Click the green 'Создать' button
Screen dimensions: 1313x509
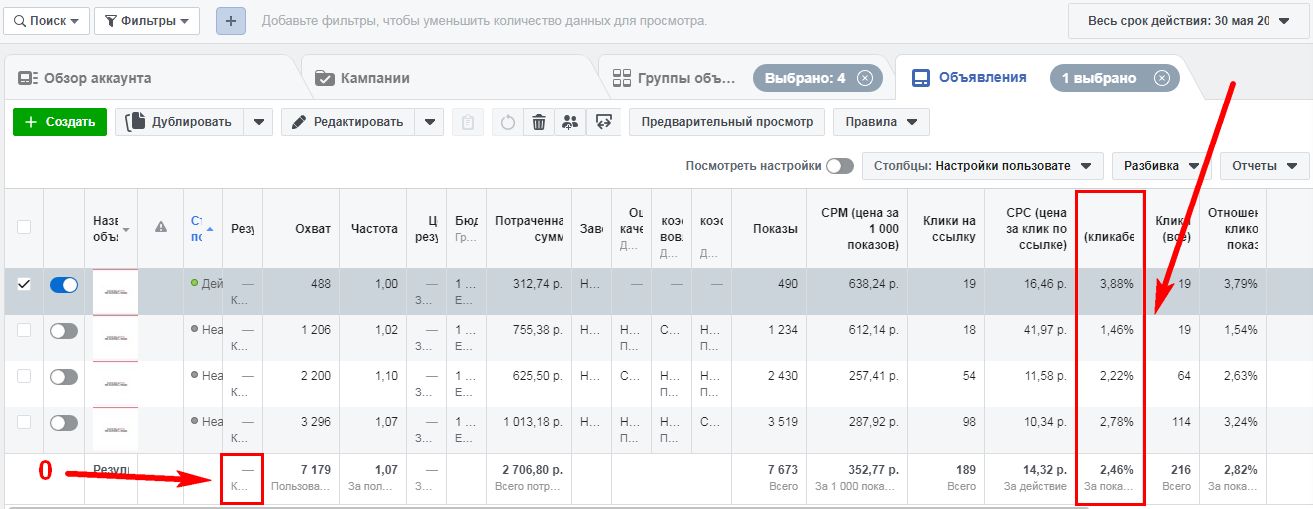[x=60, y=122]
